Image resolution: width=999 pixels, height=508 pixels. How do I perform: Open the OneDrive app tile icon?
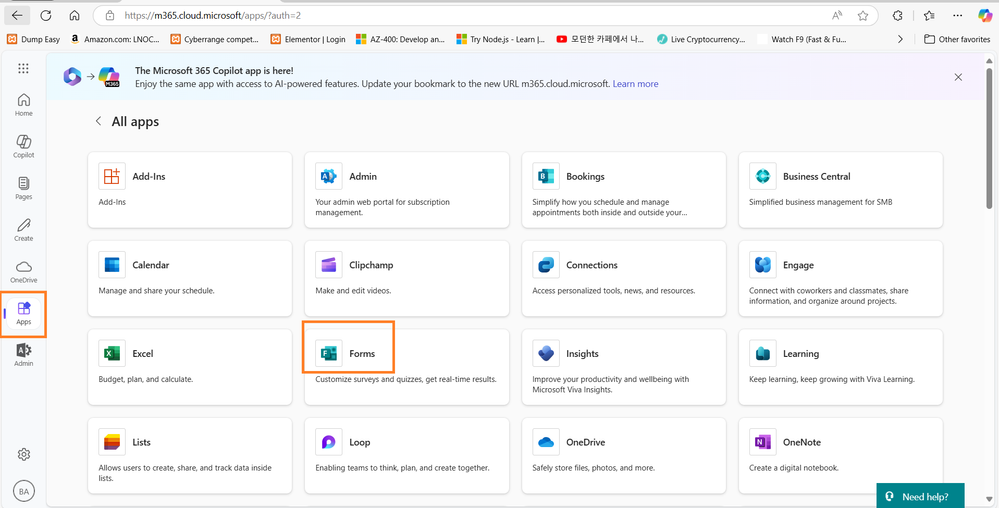click(x=546, y=442)
